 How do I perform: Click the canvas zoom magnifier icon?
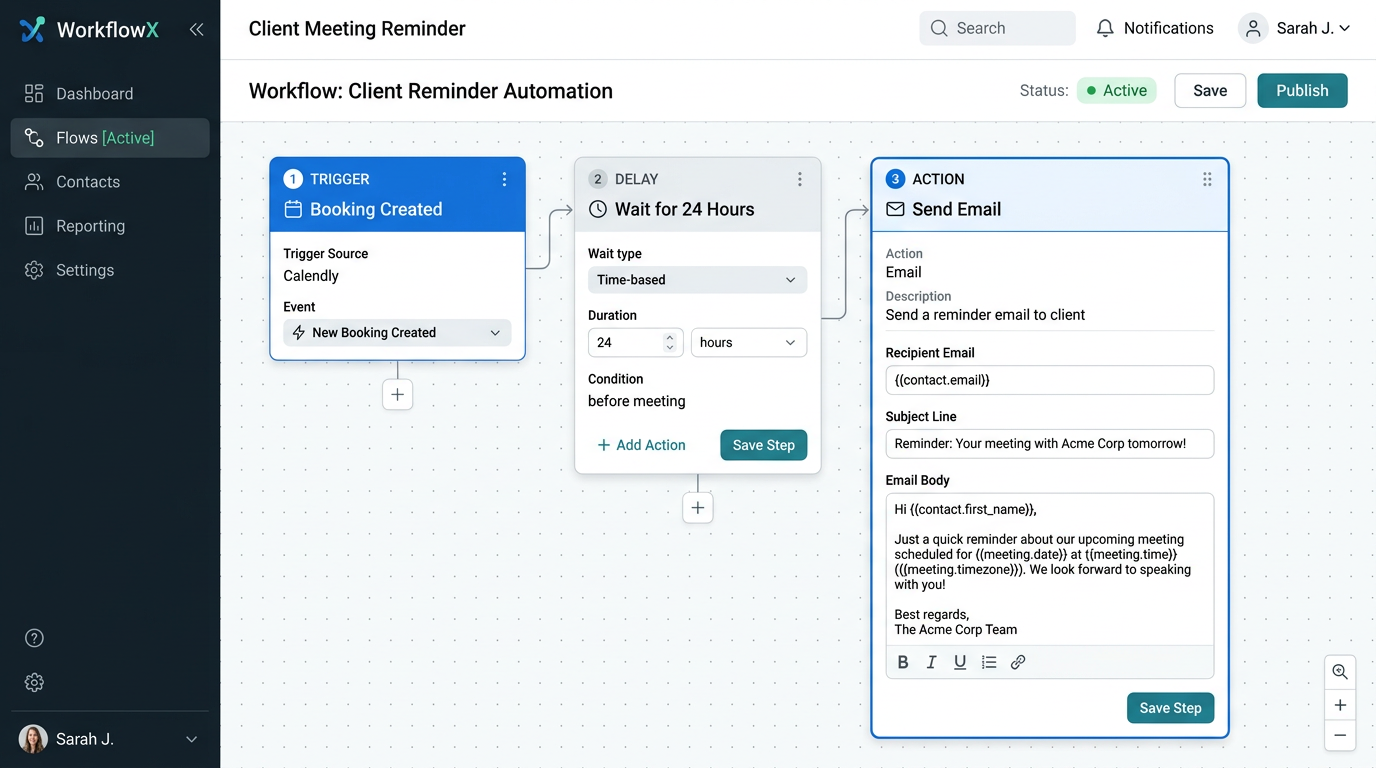(x=1340, y=672)
